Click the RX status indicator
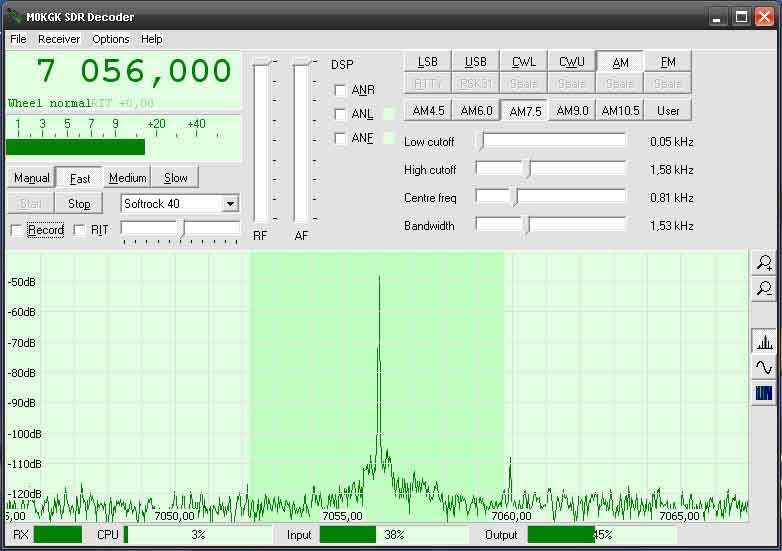 [x=57, y=535]
